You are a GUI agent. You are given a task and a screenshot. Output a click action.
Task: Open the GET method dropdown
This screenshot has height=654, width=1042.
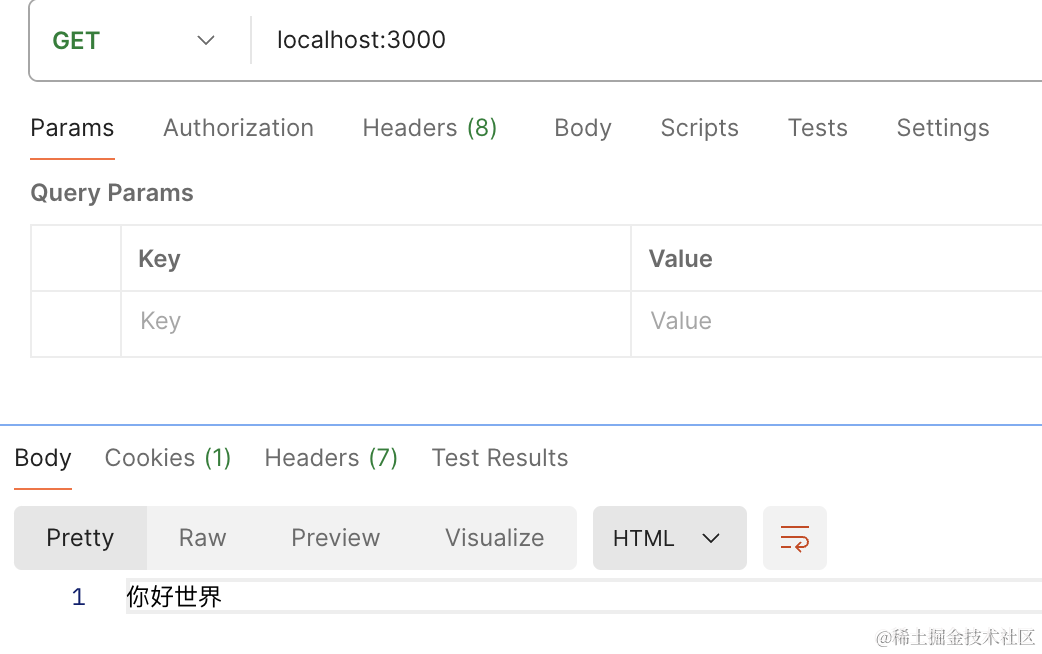pos(135,41)
